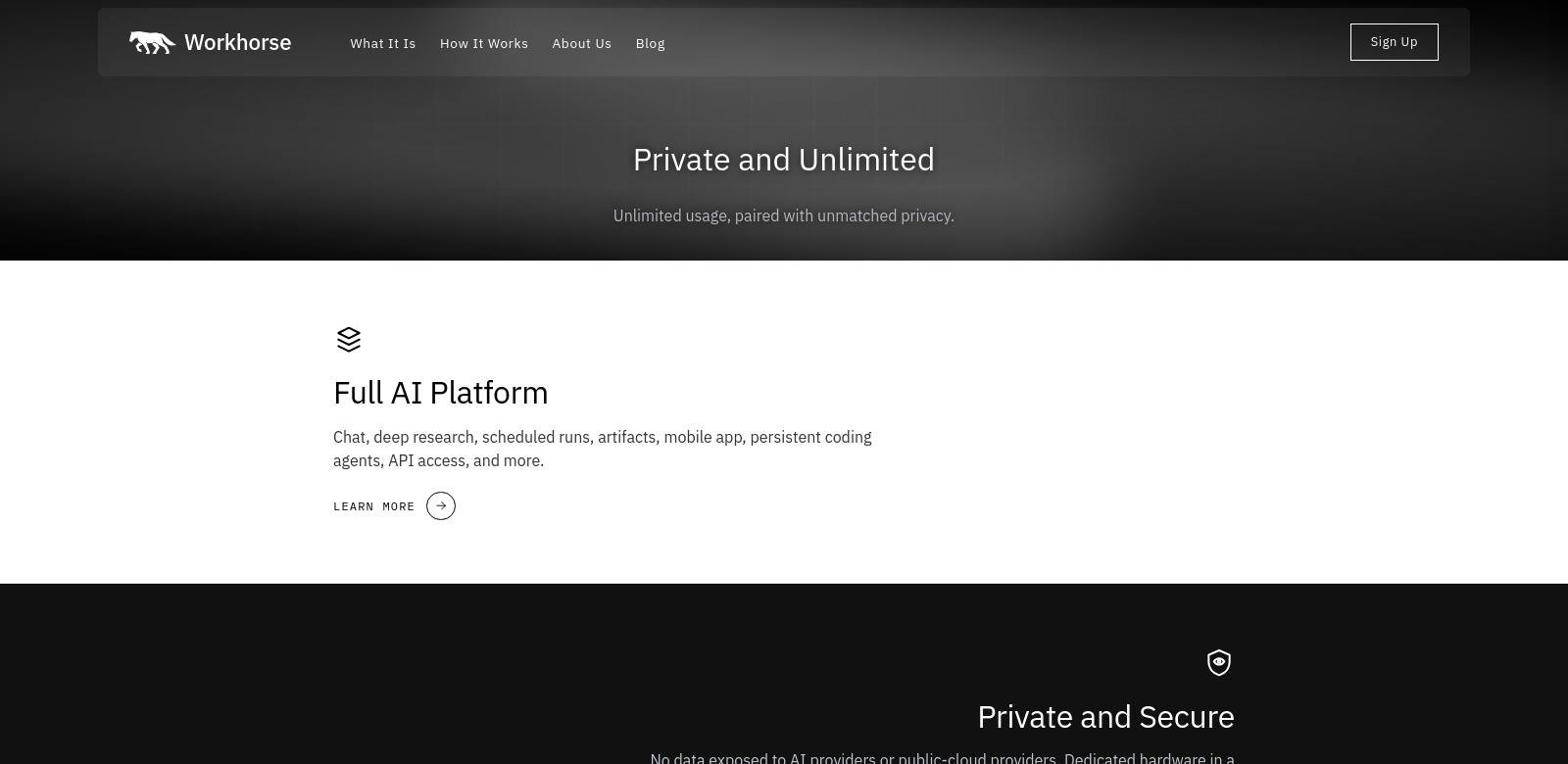Click the circled arrow icon beside Learn More
1568x764 pixels.
tap(441, 506)
